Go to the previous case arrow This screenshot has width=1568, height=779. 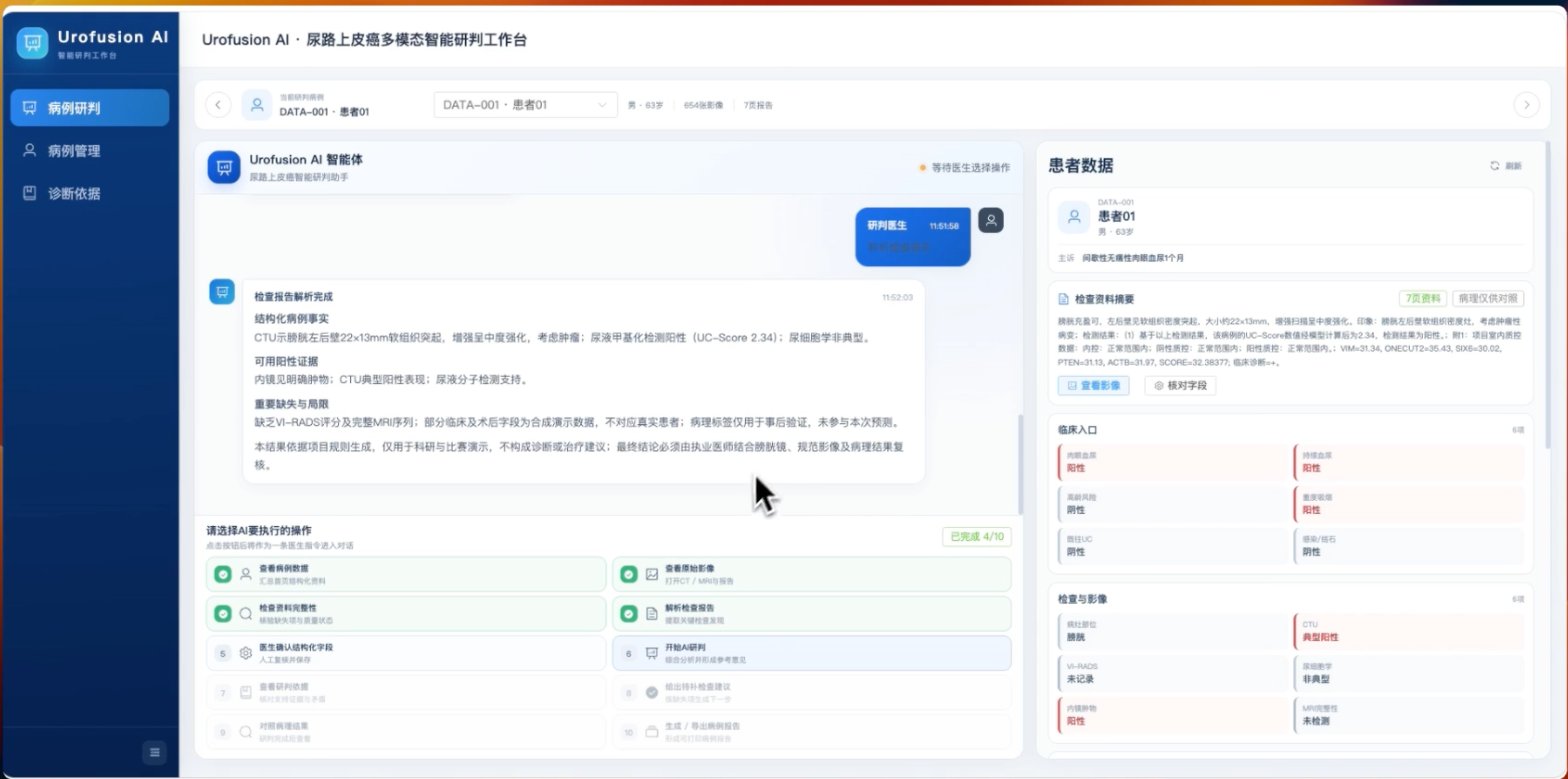[x=218, y=104]
